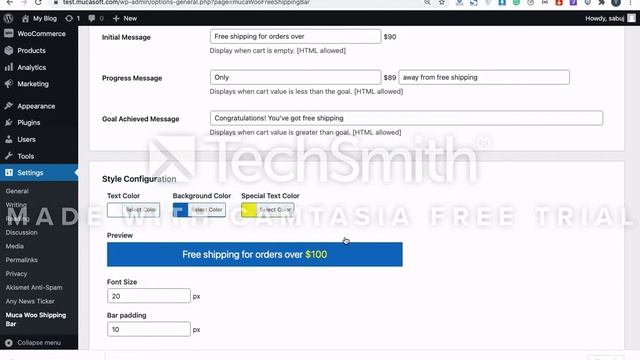Open Any News Ticker settings
The width and height of the screenshot is (640, 360).
point(30,301)
